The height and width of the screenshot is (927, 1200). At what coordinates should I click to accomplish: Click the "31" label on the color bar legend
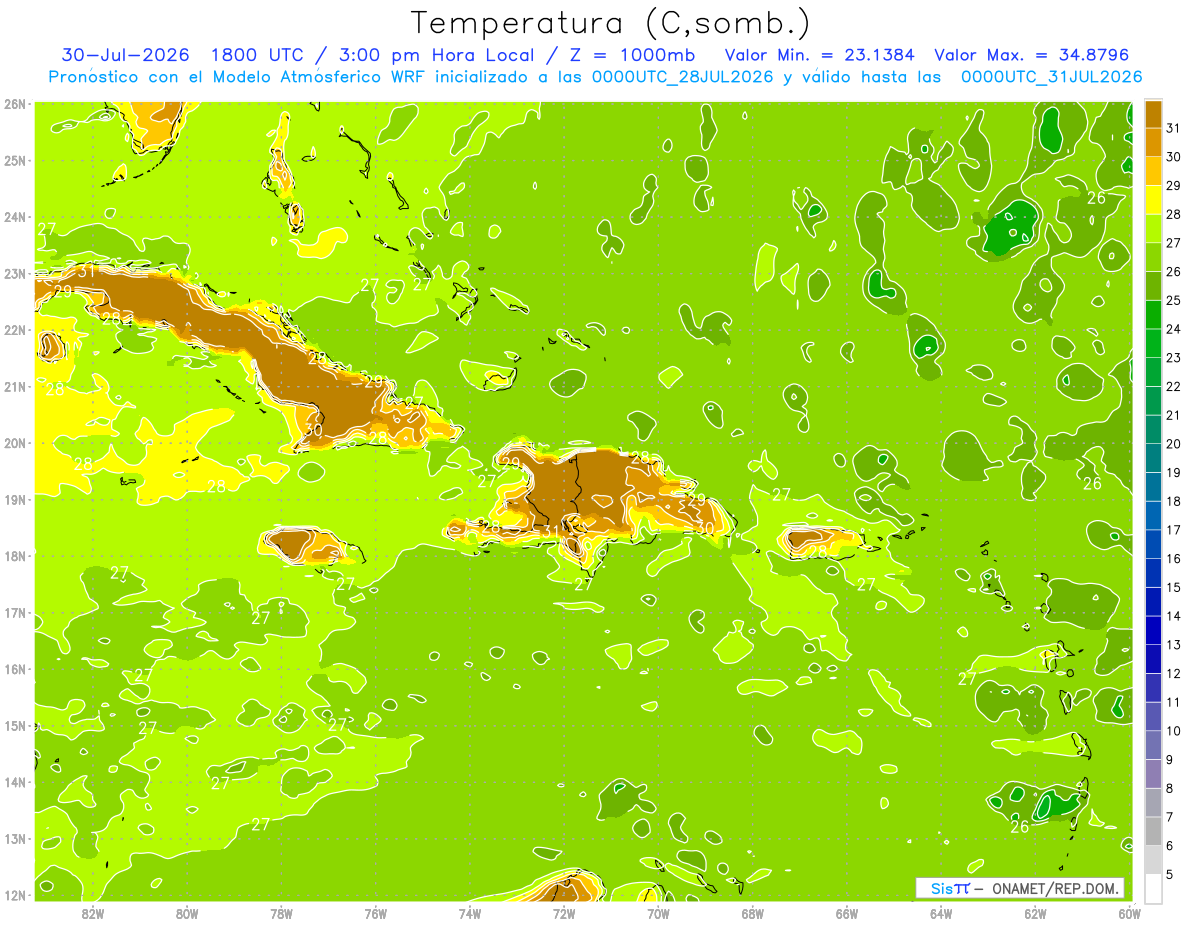click(1174, 128)
